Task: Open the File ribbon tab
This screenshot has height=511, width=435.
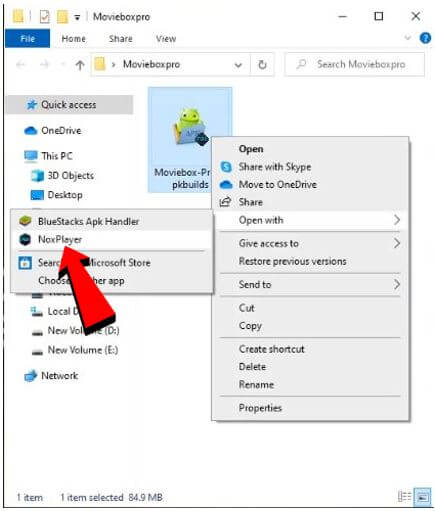Action: [27, 39]
